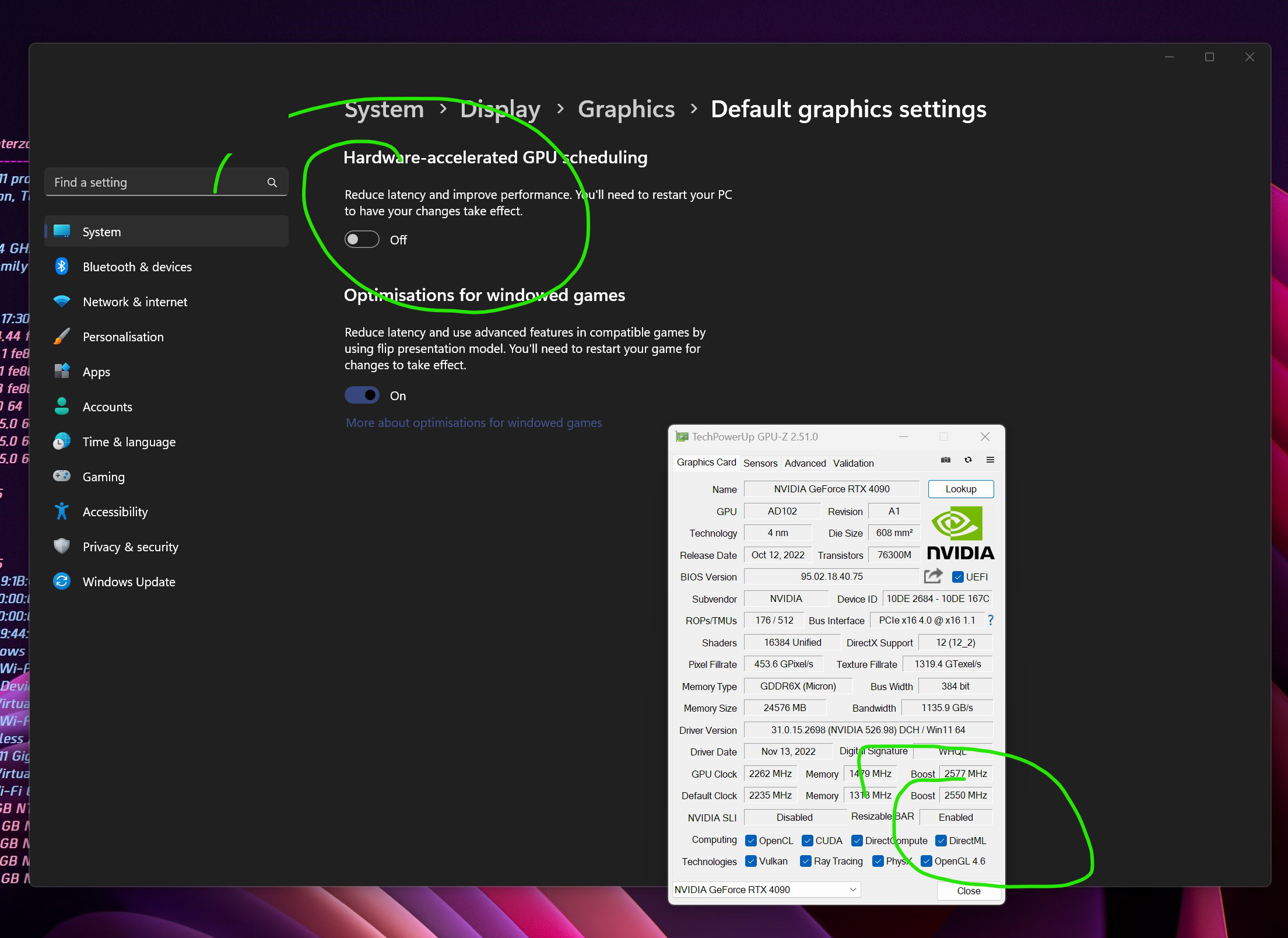
Task: Click the Lookup button
Action: [960, 489]
